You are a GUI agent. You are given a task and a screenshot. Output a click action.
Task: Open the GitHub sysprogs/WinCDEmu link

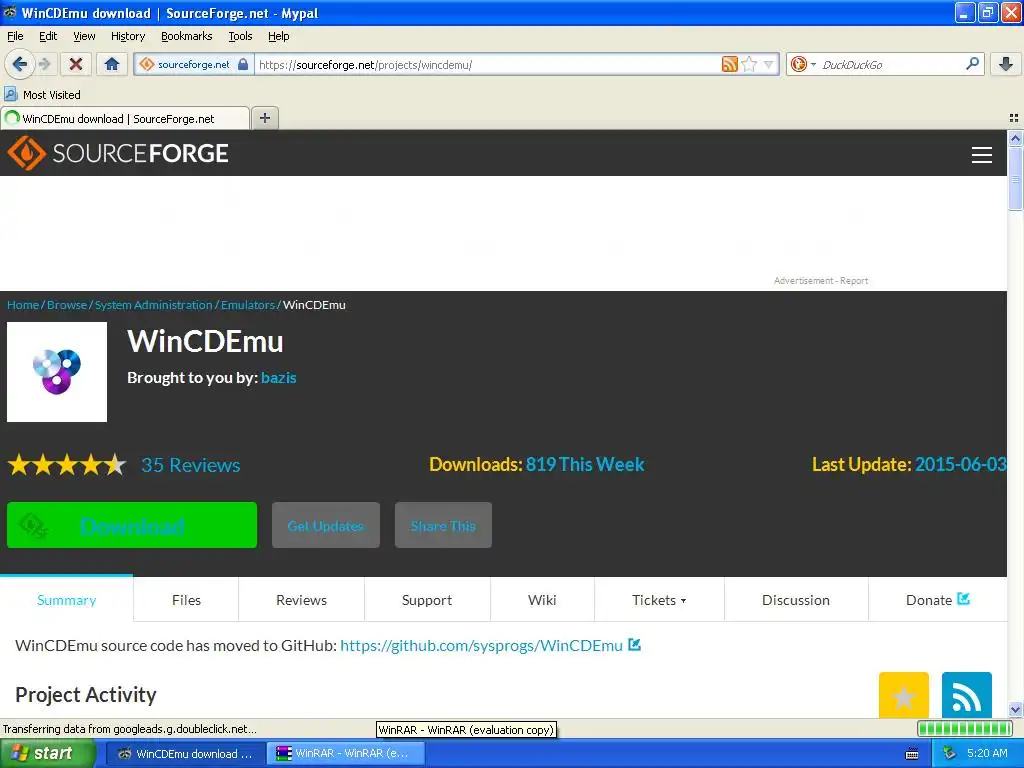(x=481, y=645)
